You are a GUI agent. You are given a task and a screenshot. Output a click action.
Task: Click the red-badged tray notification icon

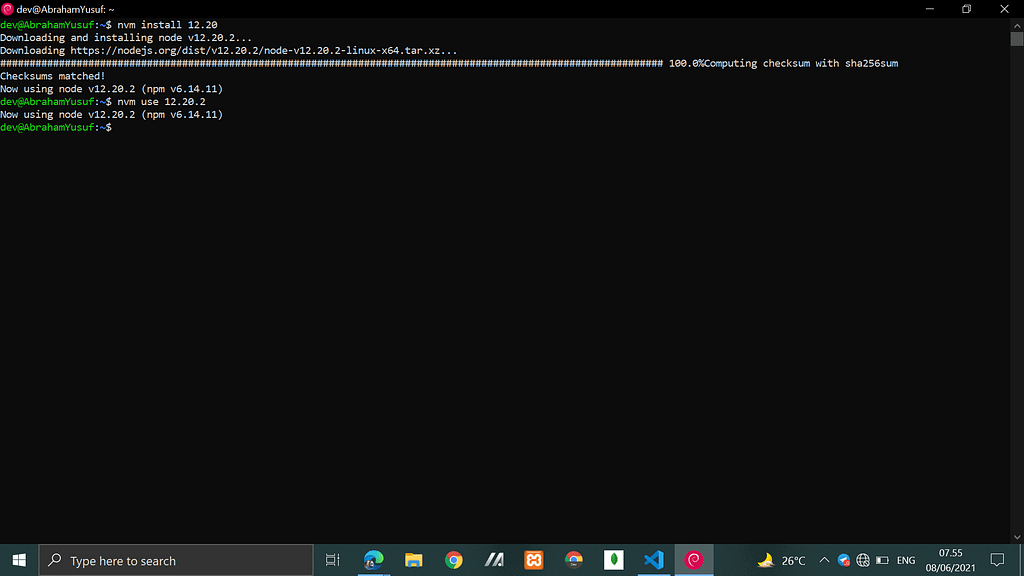point(844,560)
